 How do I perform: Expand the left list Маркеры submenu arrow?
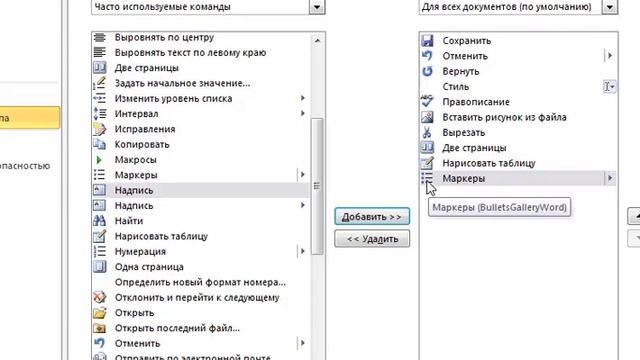pos(302,174)
